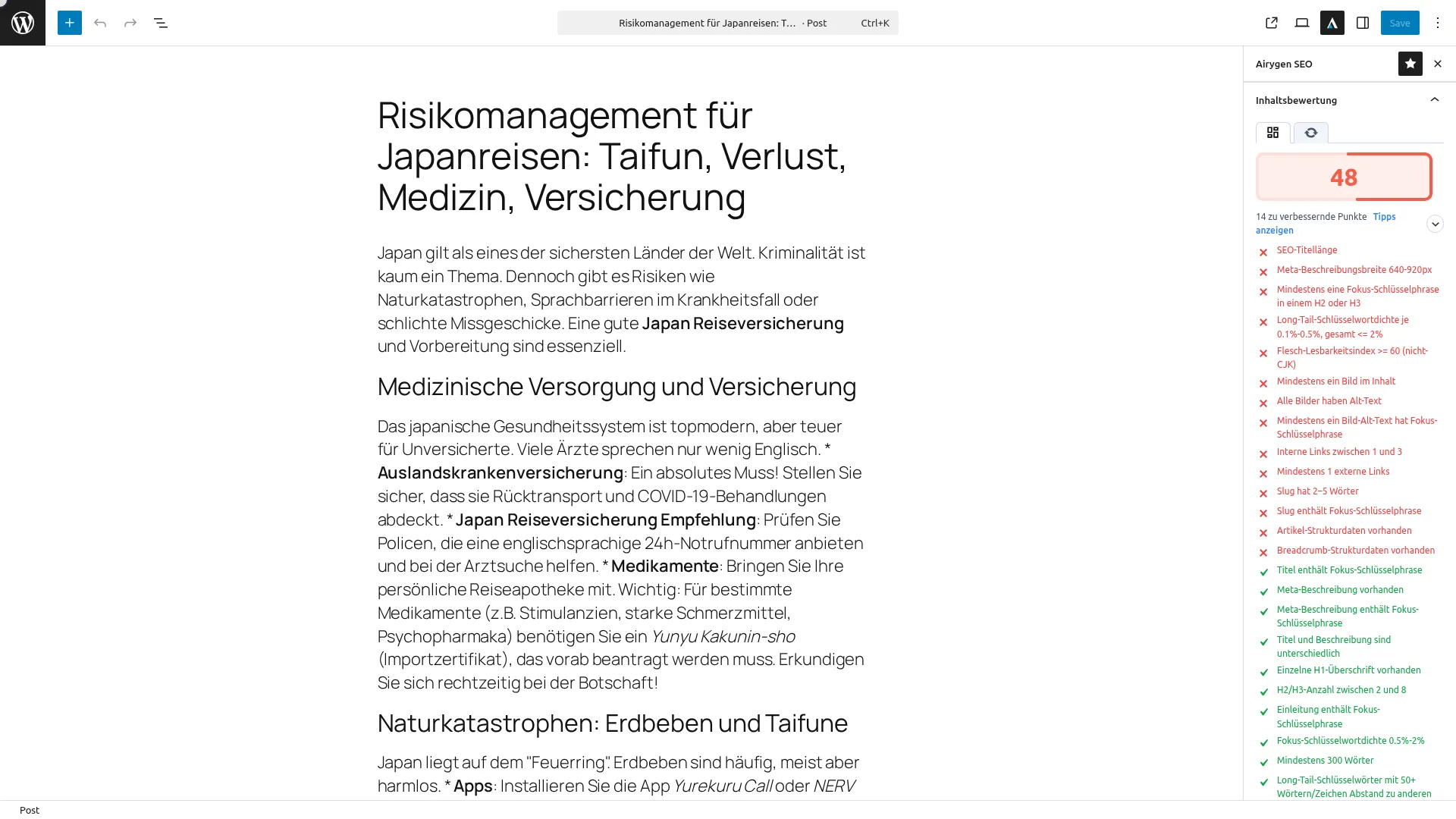Open the document overview list view

tap(161, 23)
